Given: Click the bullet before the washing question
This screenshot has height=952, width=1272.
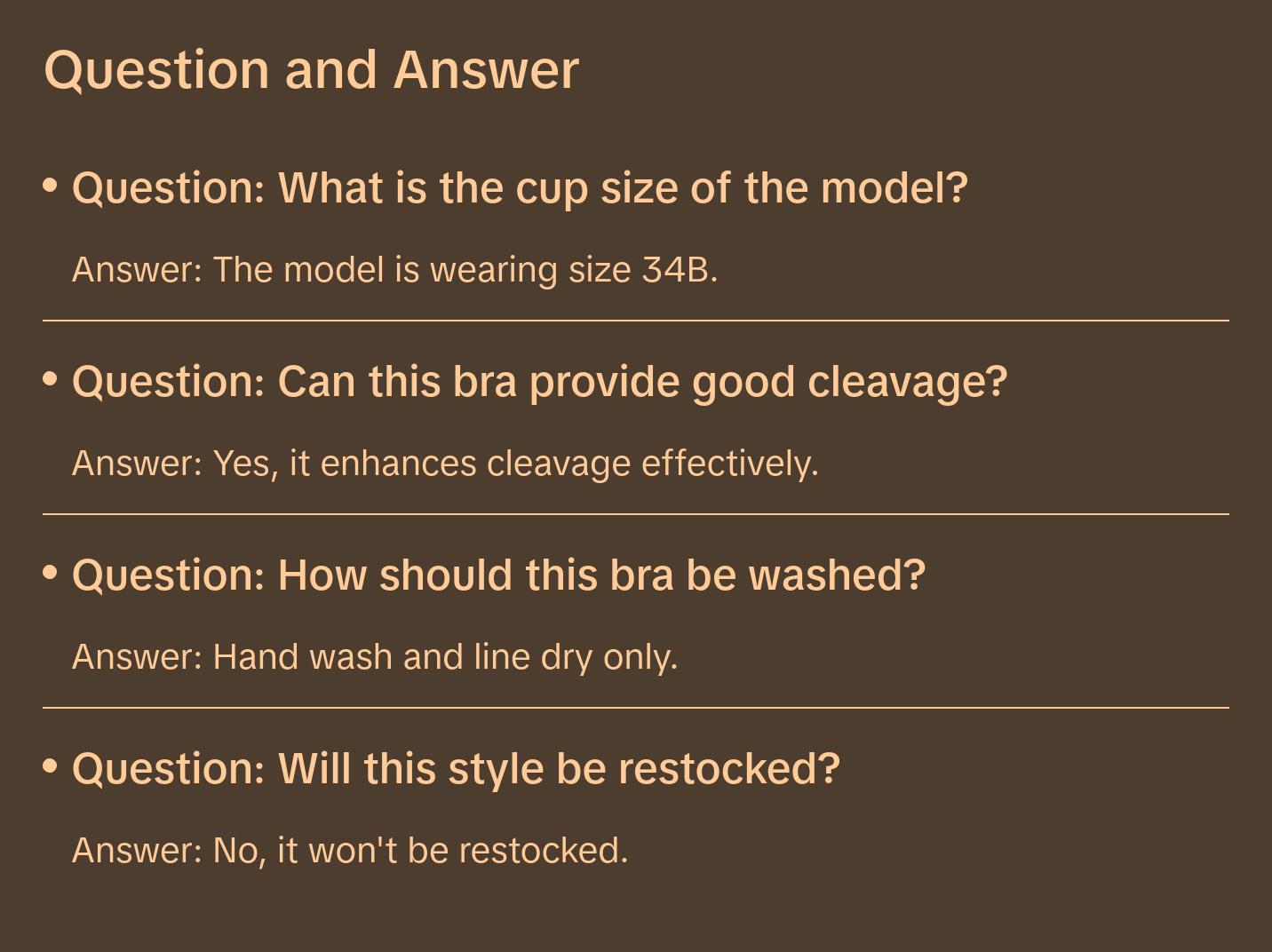Looking at the screenshot, I should (51, 573).
